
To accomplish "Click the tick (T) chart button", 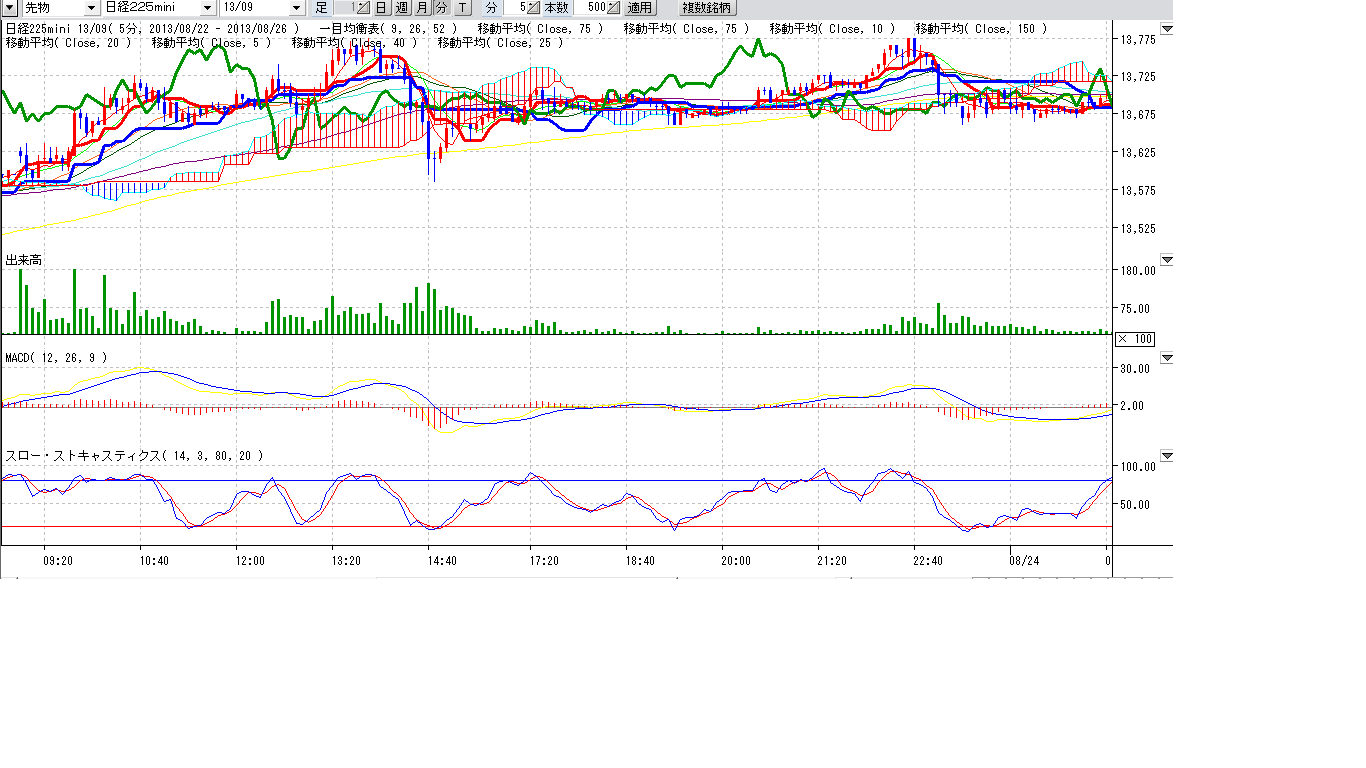I will (x=462, y=7).
